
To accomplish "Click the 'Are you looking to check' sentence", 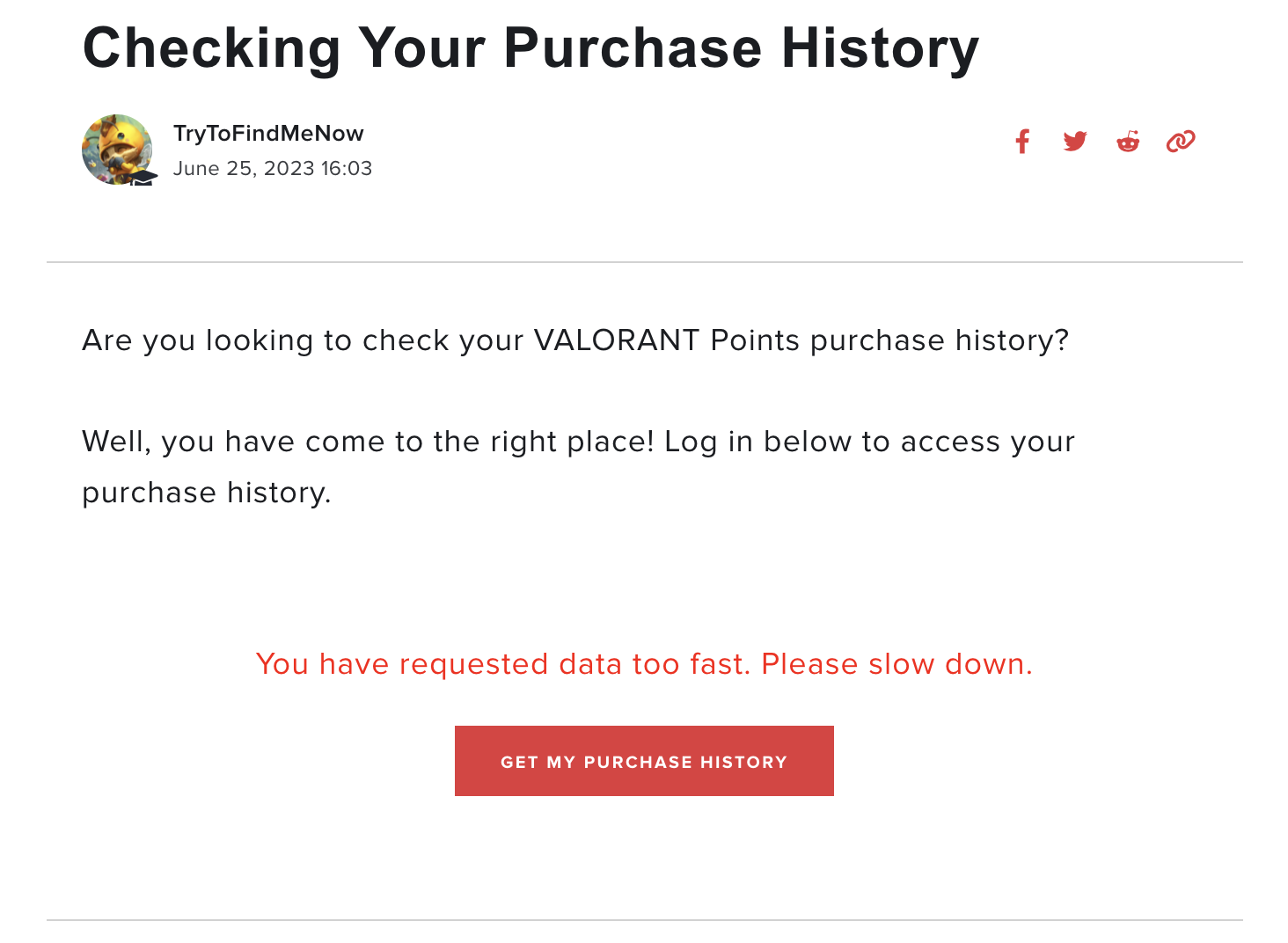I will pyautogui.click(x=575, y=340).
